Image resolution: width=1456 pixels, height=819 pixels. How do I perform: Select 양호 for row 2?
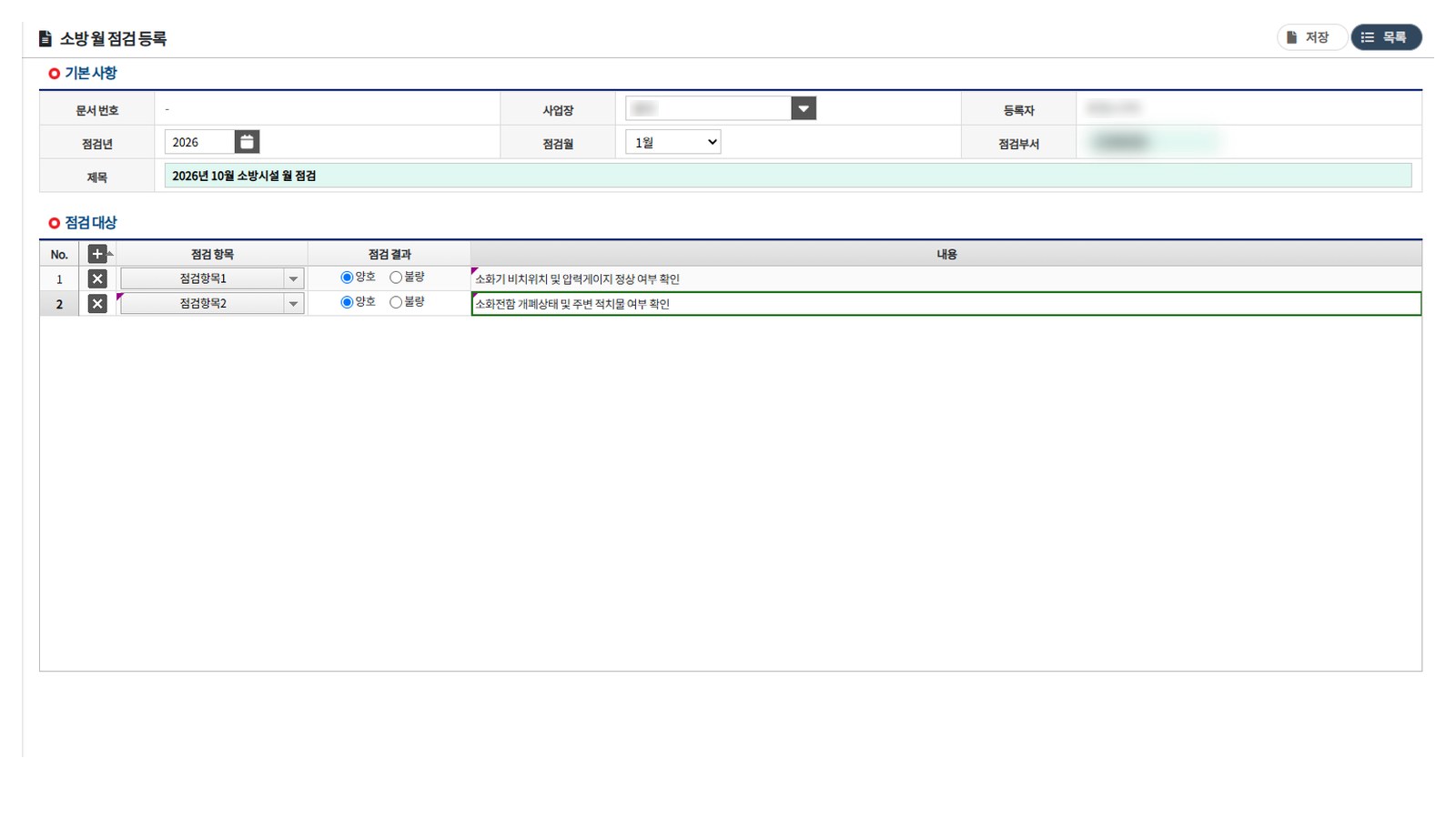347,302
